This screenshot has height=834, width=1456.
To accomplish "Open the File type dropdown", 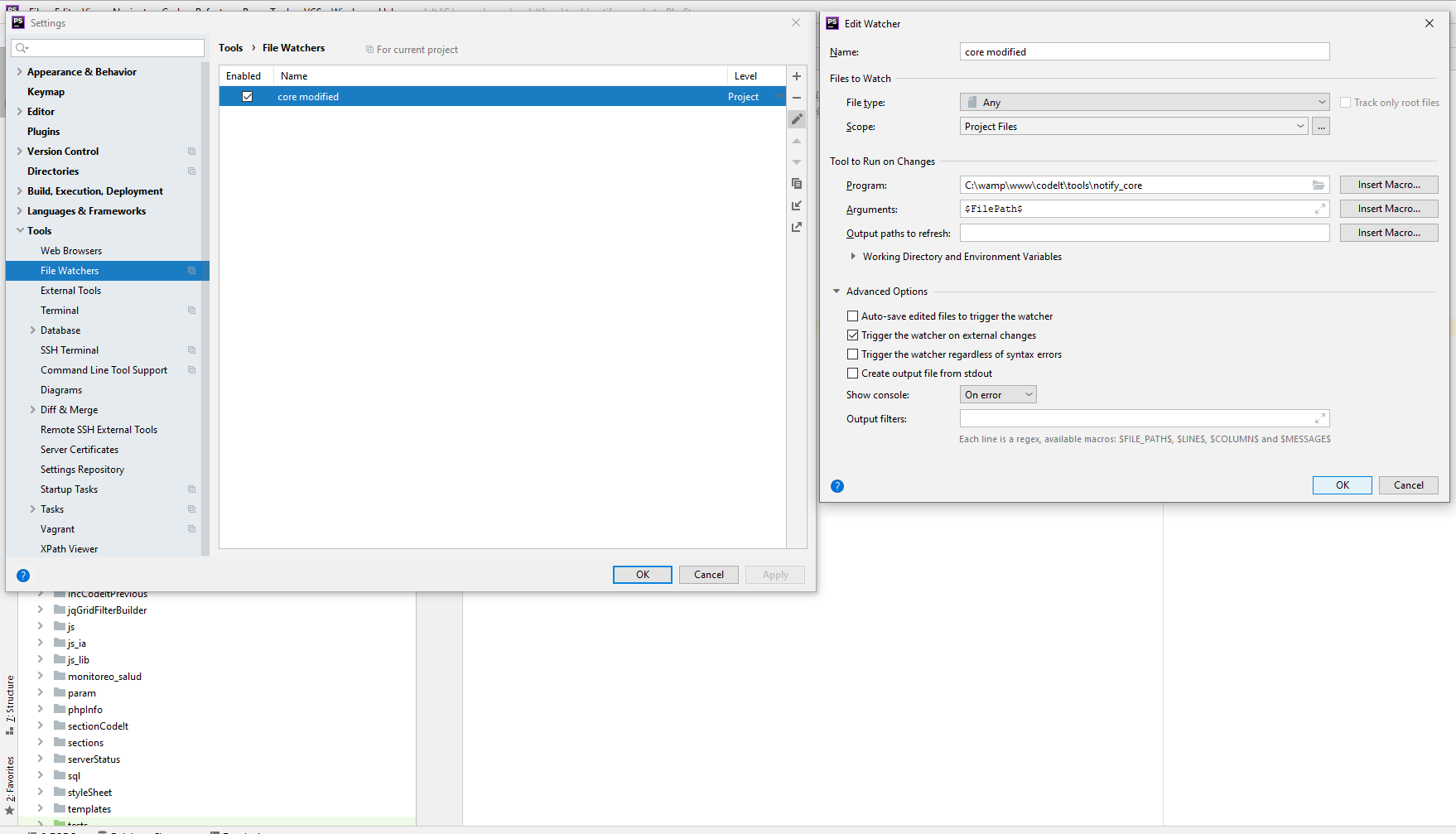I will pos(1144,103).
